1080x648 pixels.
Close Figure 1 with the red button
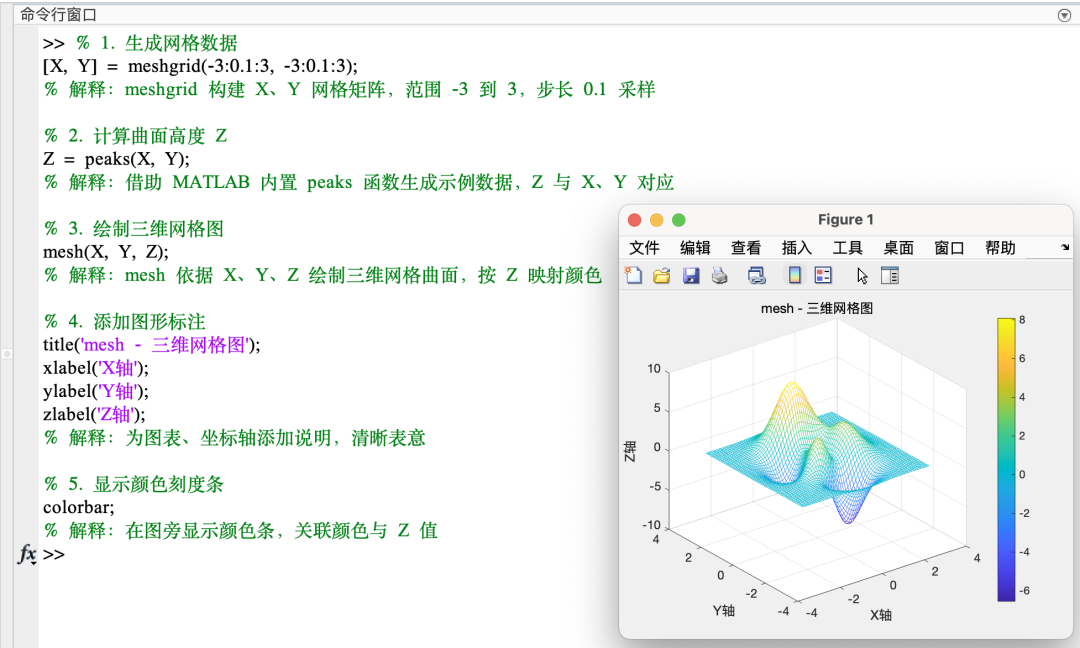[x=634, y=220]
